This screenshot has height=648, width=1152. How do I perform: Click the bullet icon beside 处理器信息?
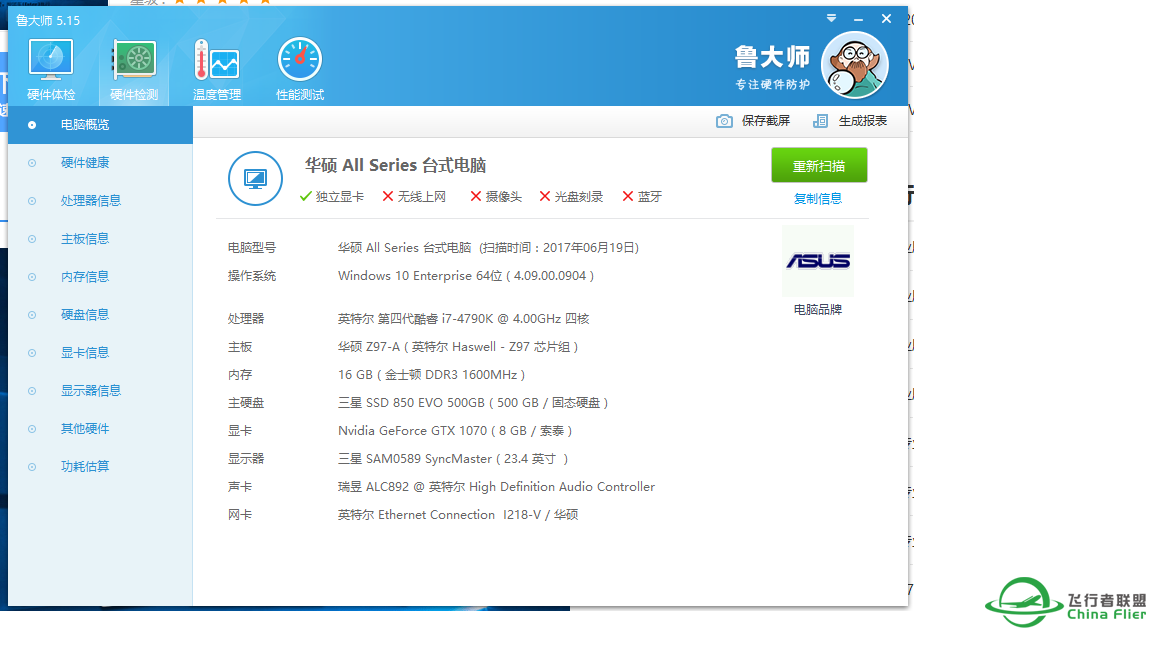(x=32, y=201)
